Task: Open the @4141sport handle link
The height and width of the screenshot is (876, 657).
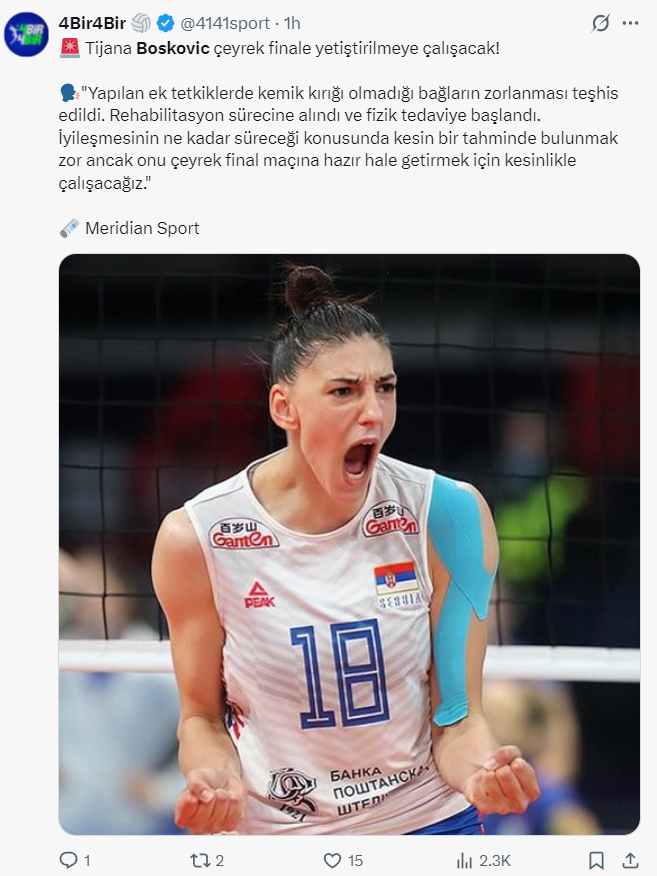Action: click(225, 23)
